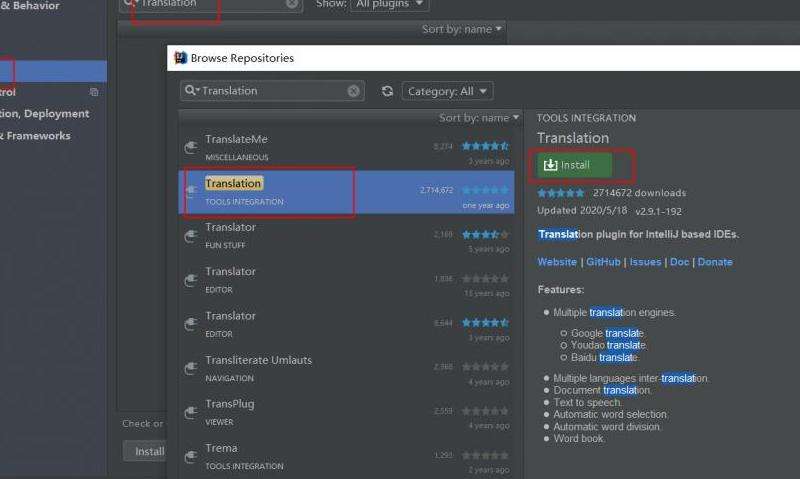This screenshot has width=800, height=479.
Task: Open the GitHub link for Translation
Action: [603, 262]
